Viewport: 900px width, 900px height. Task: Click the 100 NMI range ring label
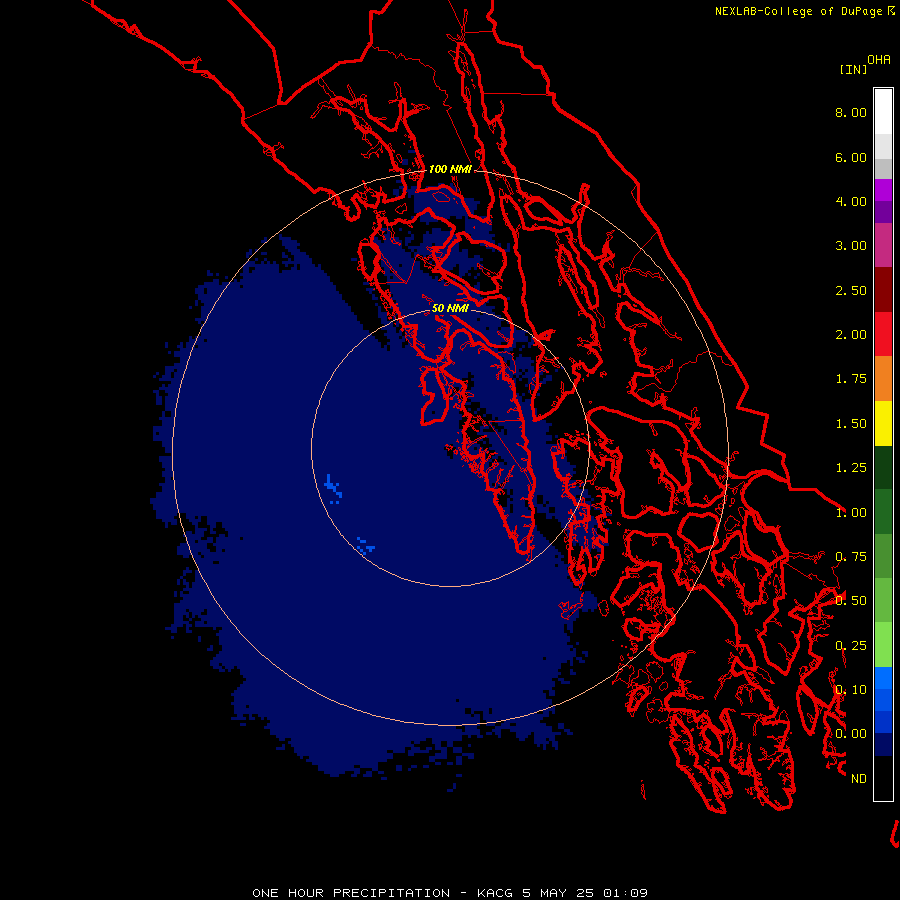tap(450, 169)
